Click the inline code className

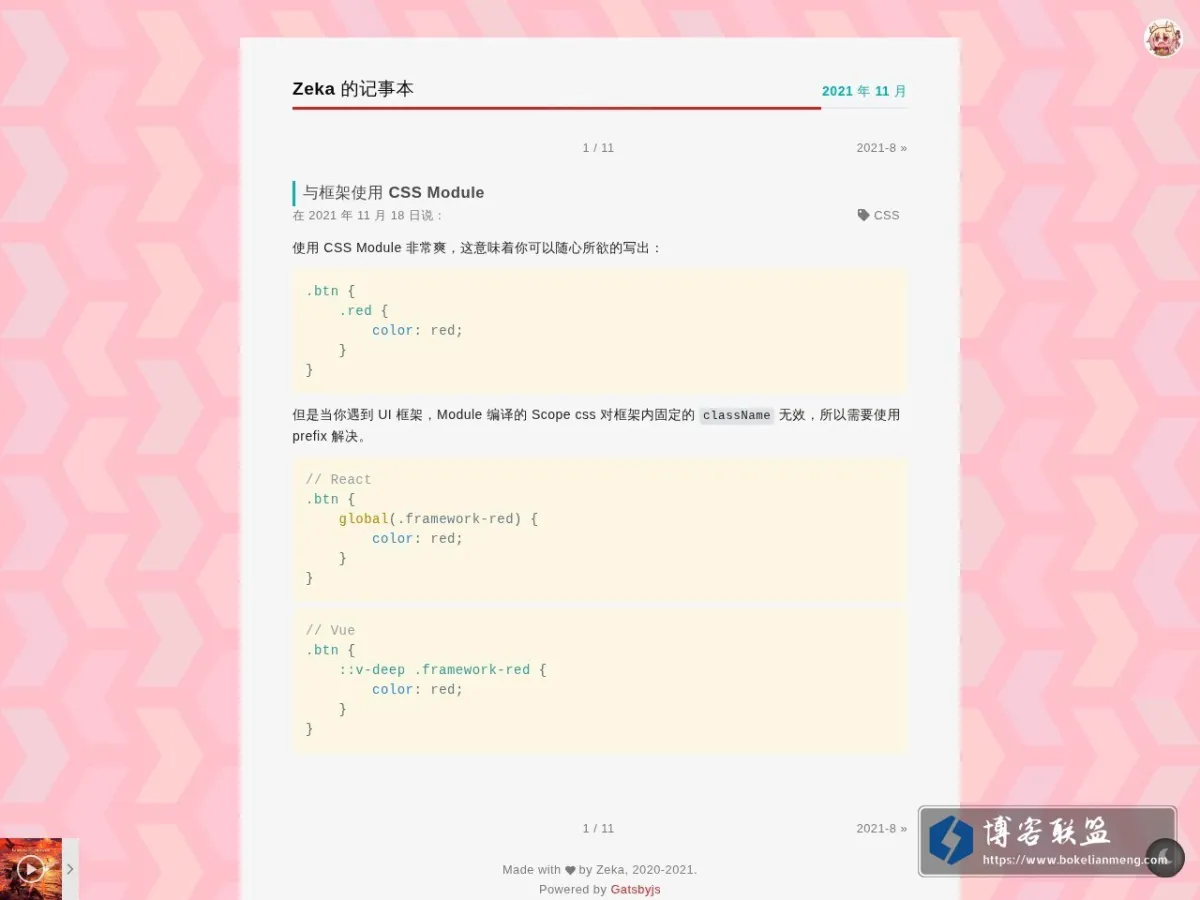(737, 415)
